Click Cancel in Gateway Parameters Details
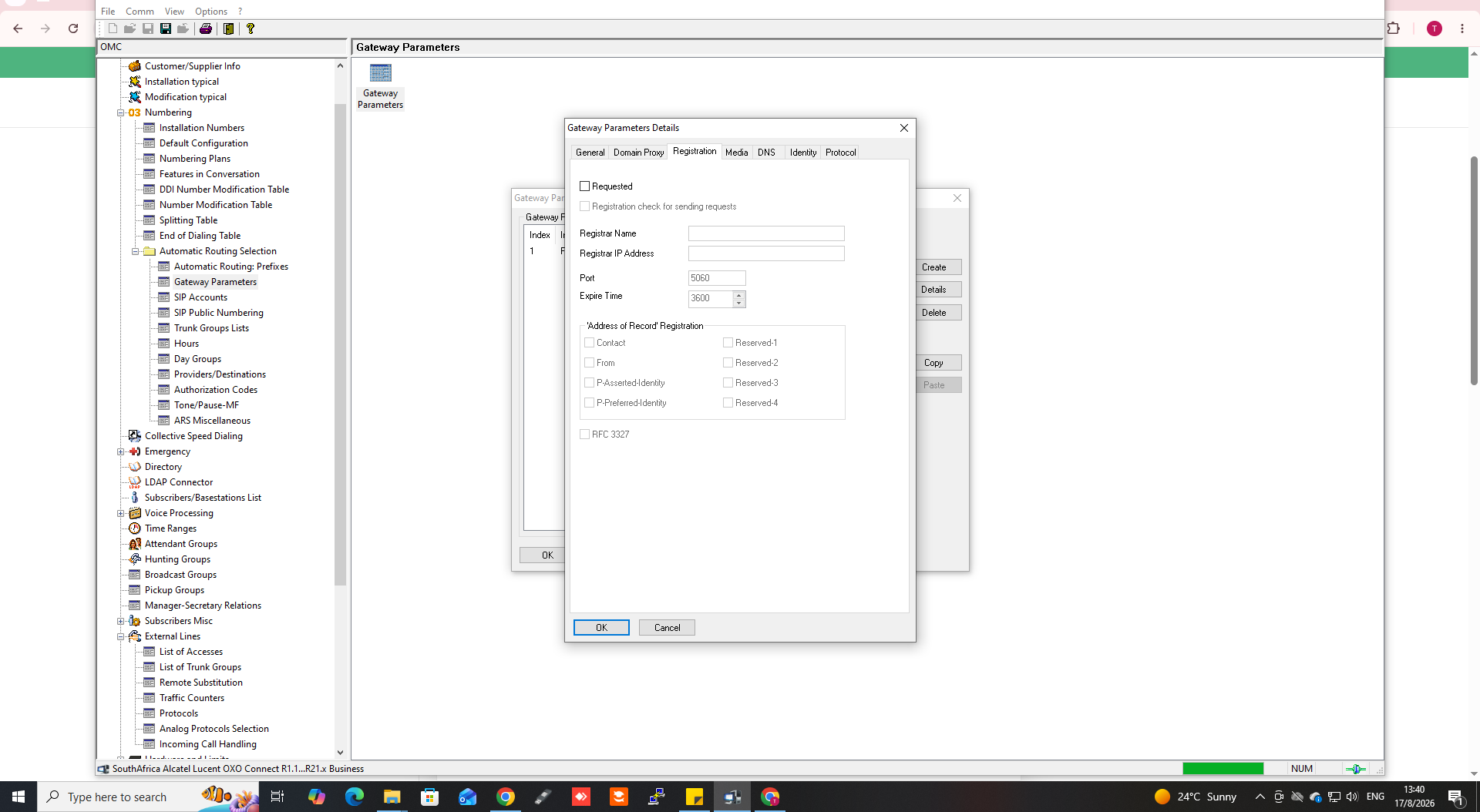The height and width of the screenshot is (812, 1480). (667, 628)
